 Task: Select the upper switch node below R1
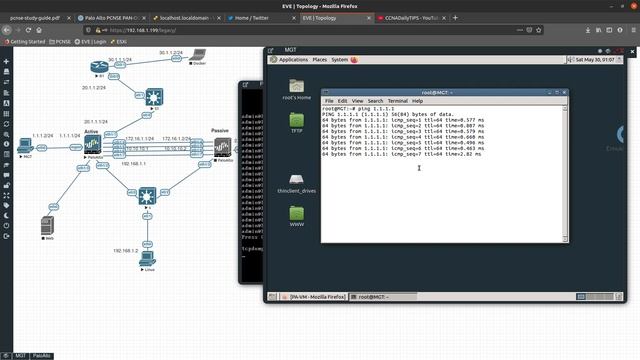[154, 97]
